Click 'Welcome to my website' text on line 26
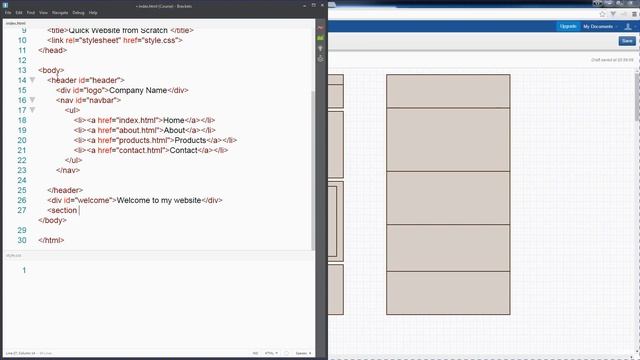Image resolution: width=640 pixels, height=360 pixels. pyautogui.click(x=159, y=200)
